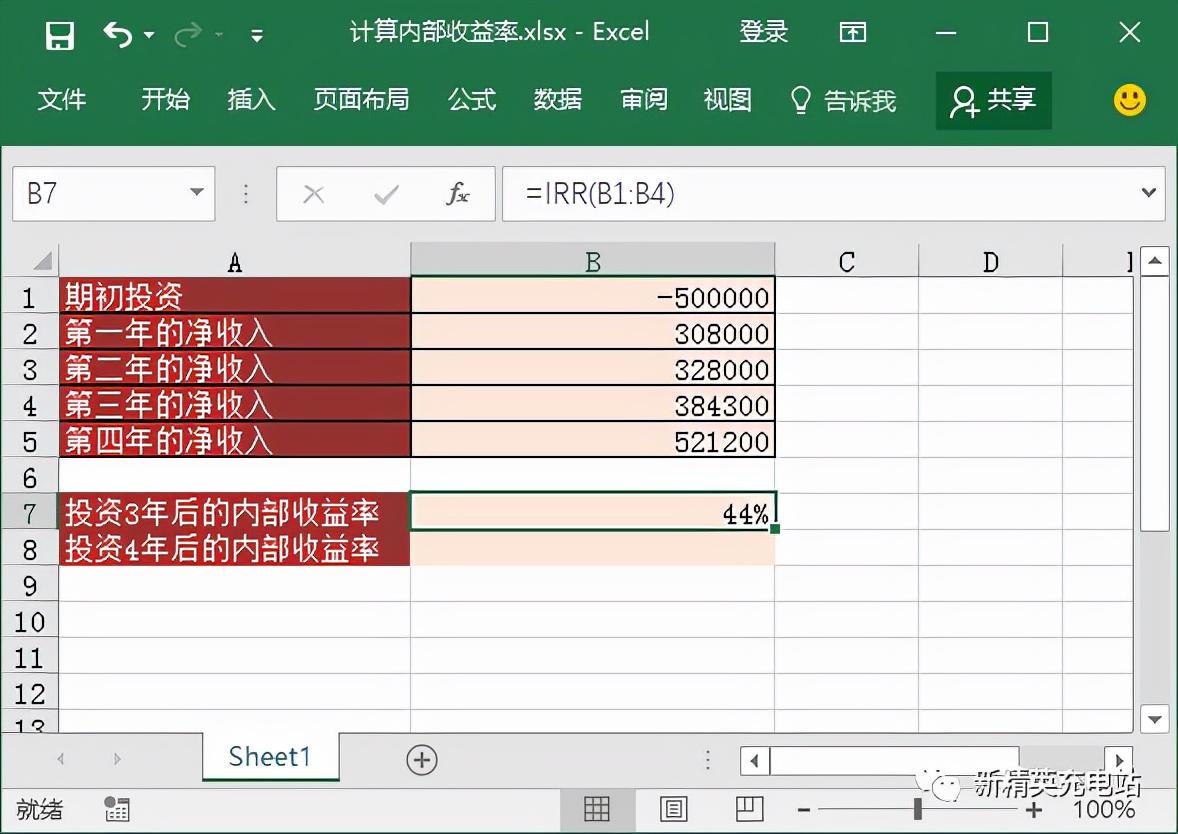Click the Insert Function (fx) icon
The height and width of the screenshot is (834, 1178).
(x=458, y=194)
